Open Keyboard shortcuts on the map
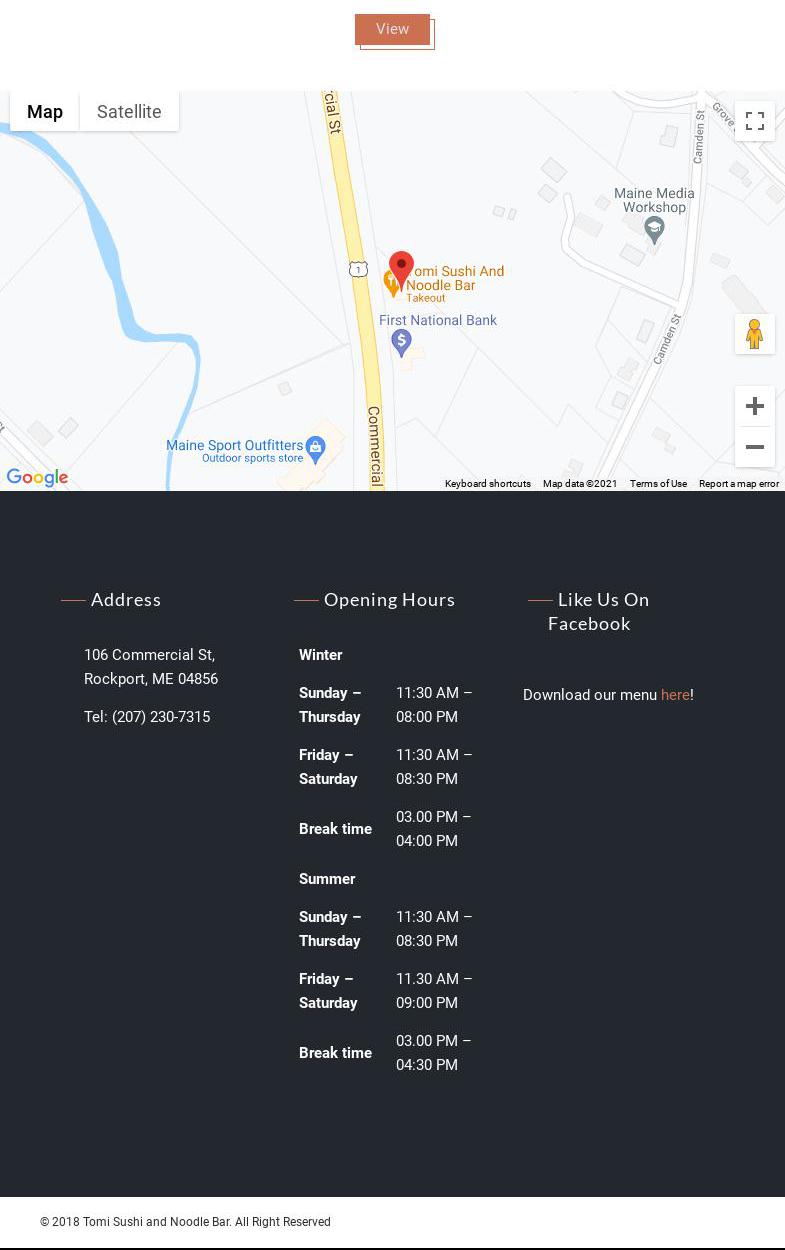The width and height of the screenshot is (785, 1250). (x=487, y=484)
